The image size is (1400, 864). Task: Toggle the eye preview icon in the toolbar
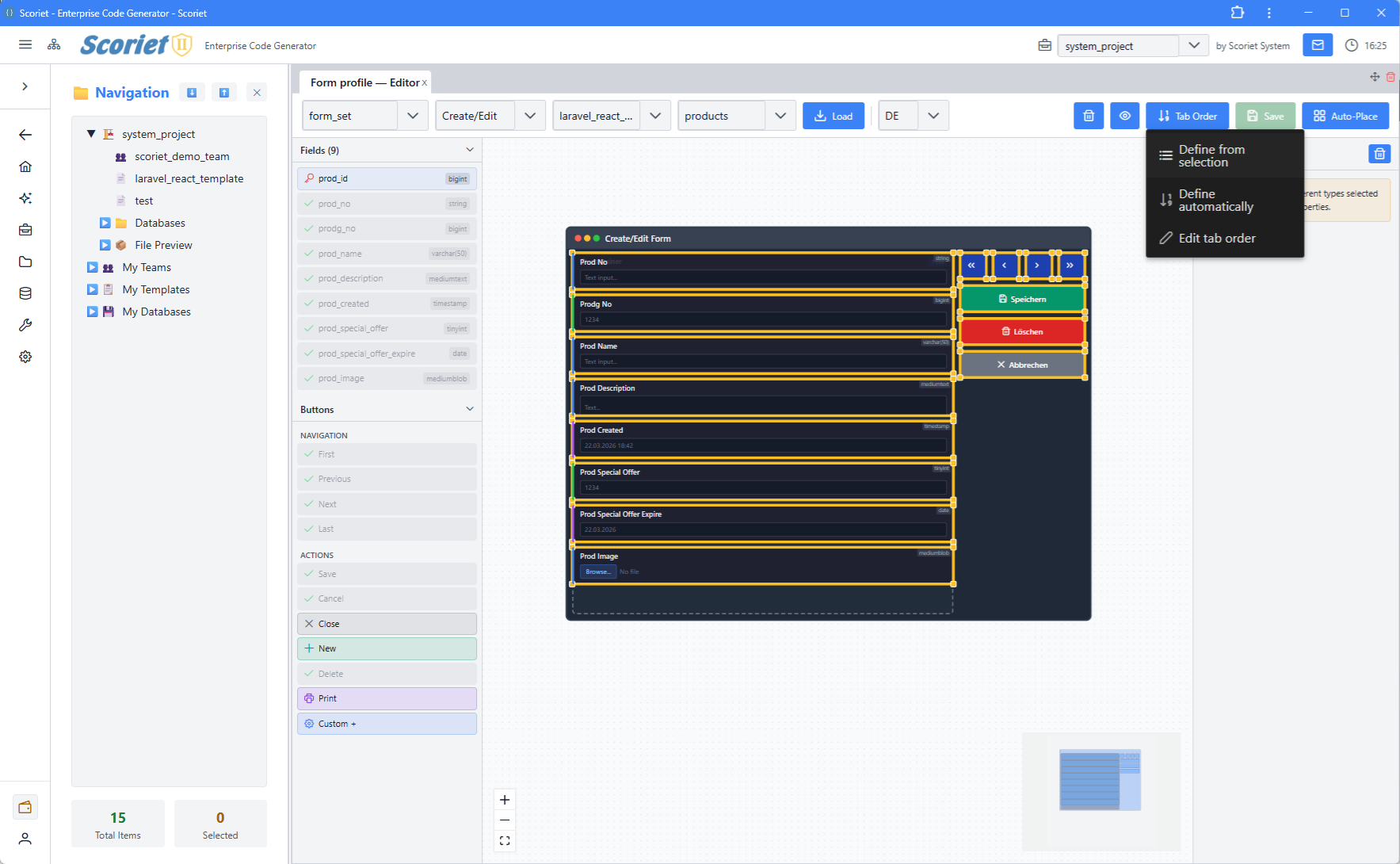click(x=1124, y=116)
